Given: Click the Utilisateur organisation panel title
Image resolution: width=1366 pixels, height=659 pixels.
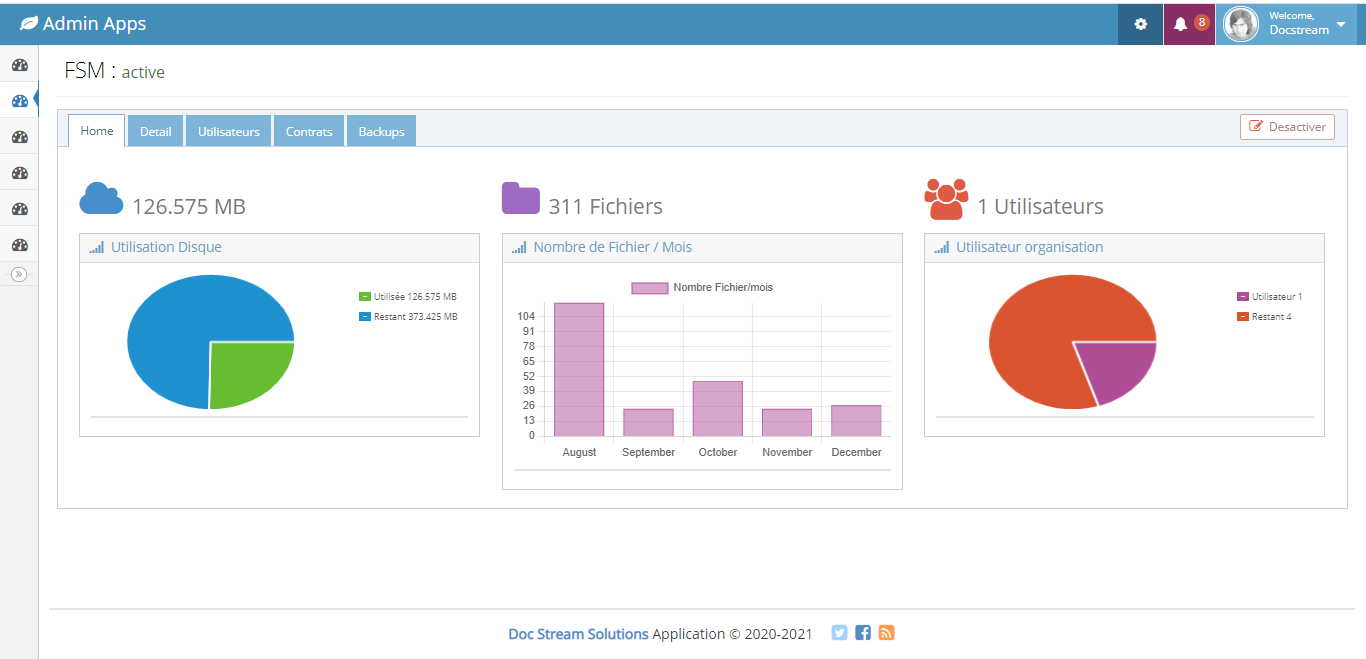Looking at the screenshot, I should coord(1030,247).
